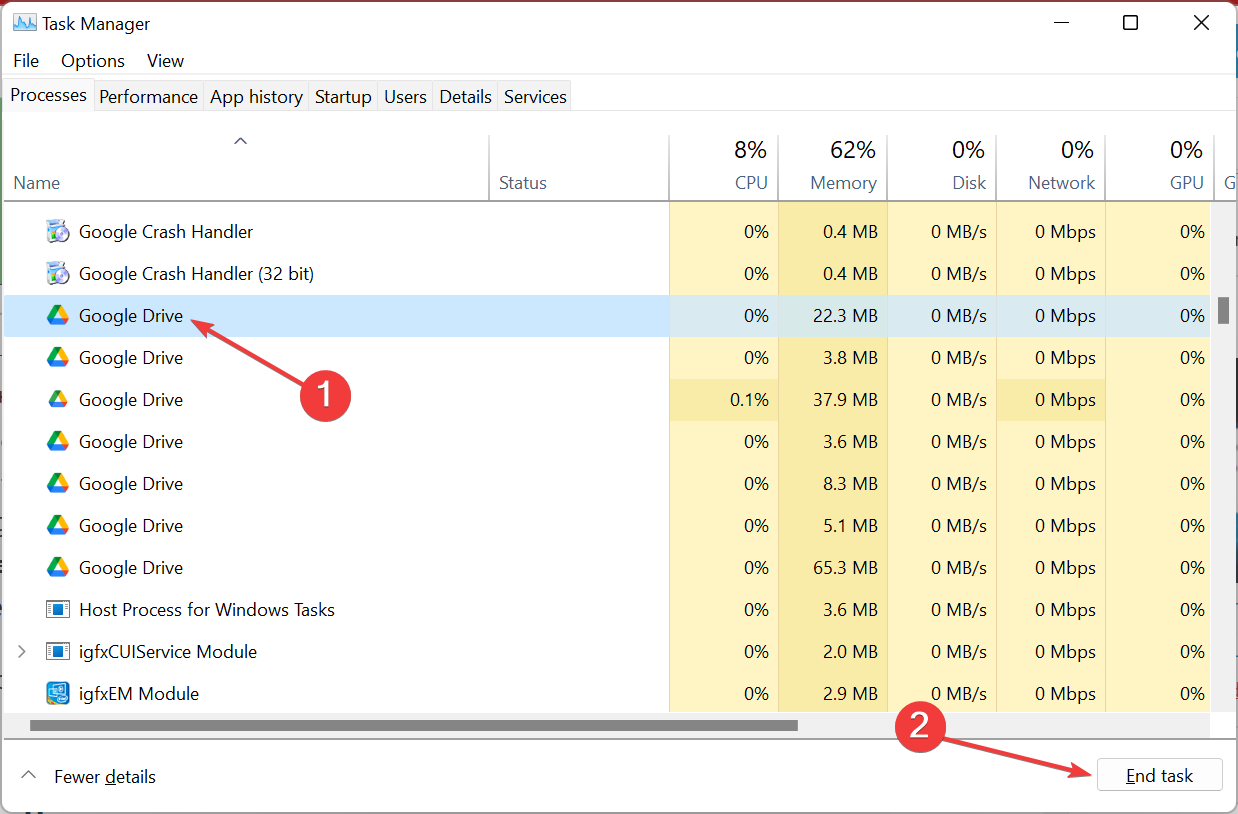Click the Google Crash Handler (32 bit) icon
Screen dimensions: 1238x814
click(x=58, y=274)
